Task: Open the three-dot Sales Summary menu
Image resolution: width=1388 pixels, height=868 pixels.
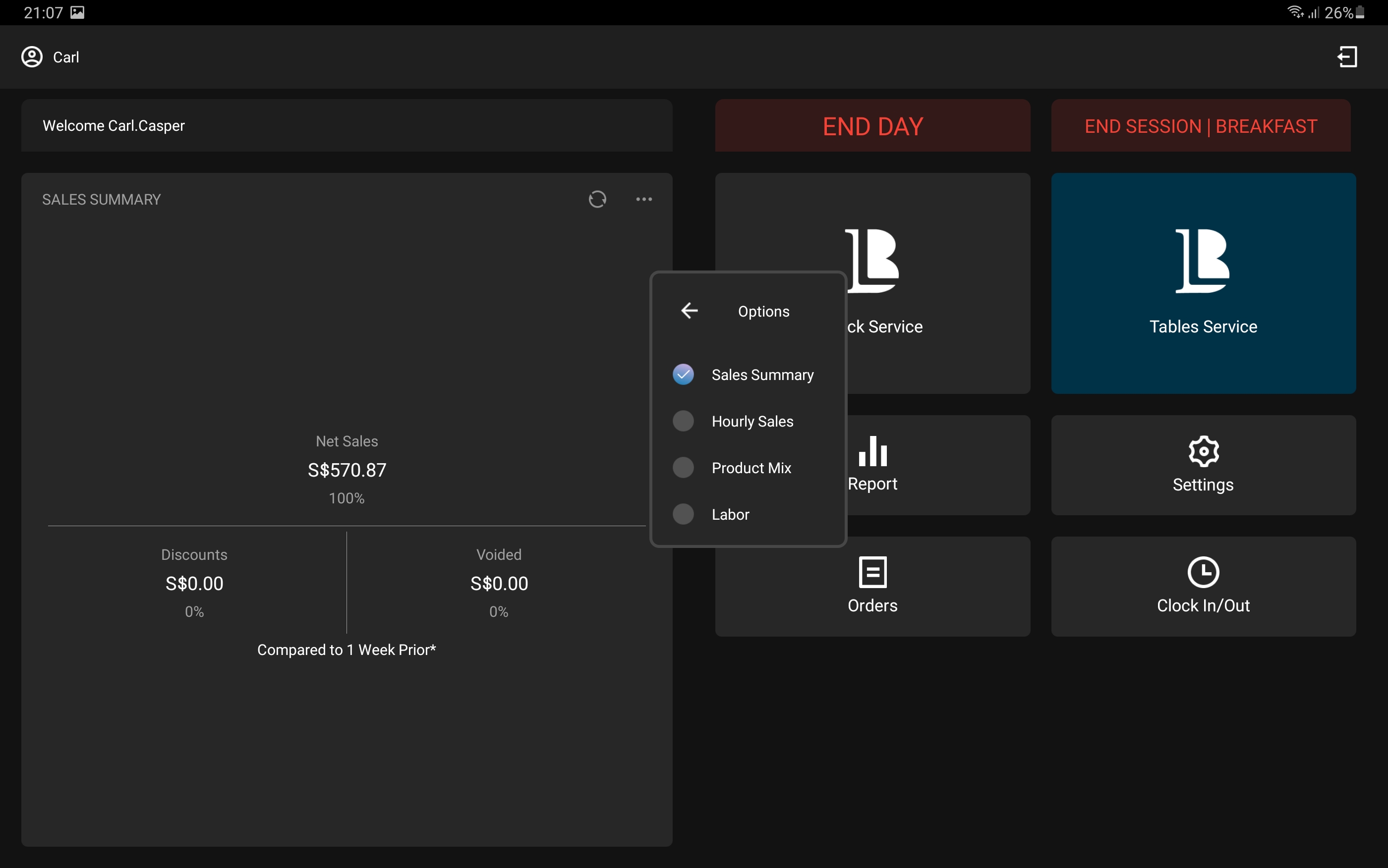Action: tap(644, 199)
